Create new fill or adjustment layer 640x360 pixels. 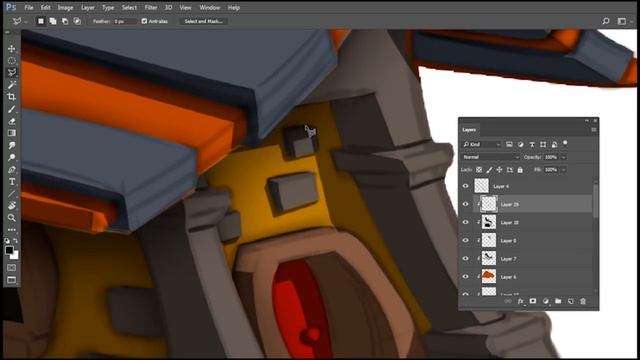[x=546, y=301]
